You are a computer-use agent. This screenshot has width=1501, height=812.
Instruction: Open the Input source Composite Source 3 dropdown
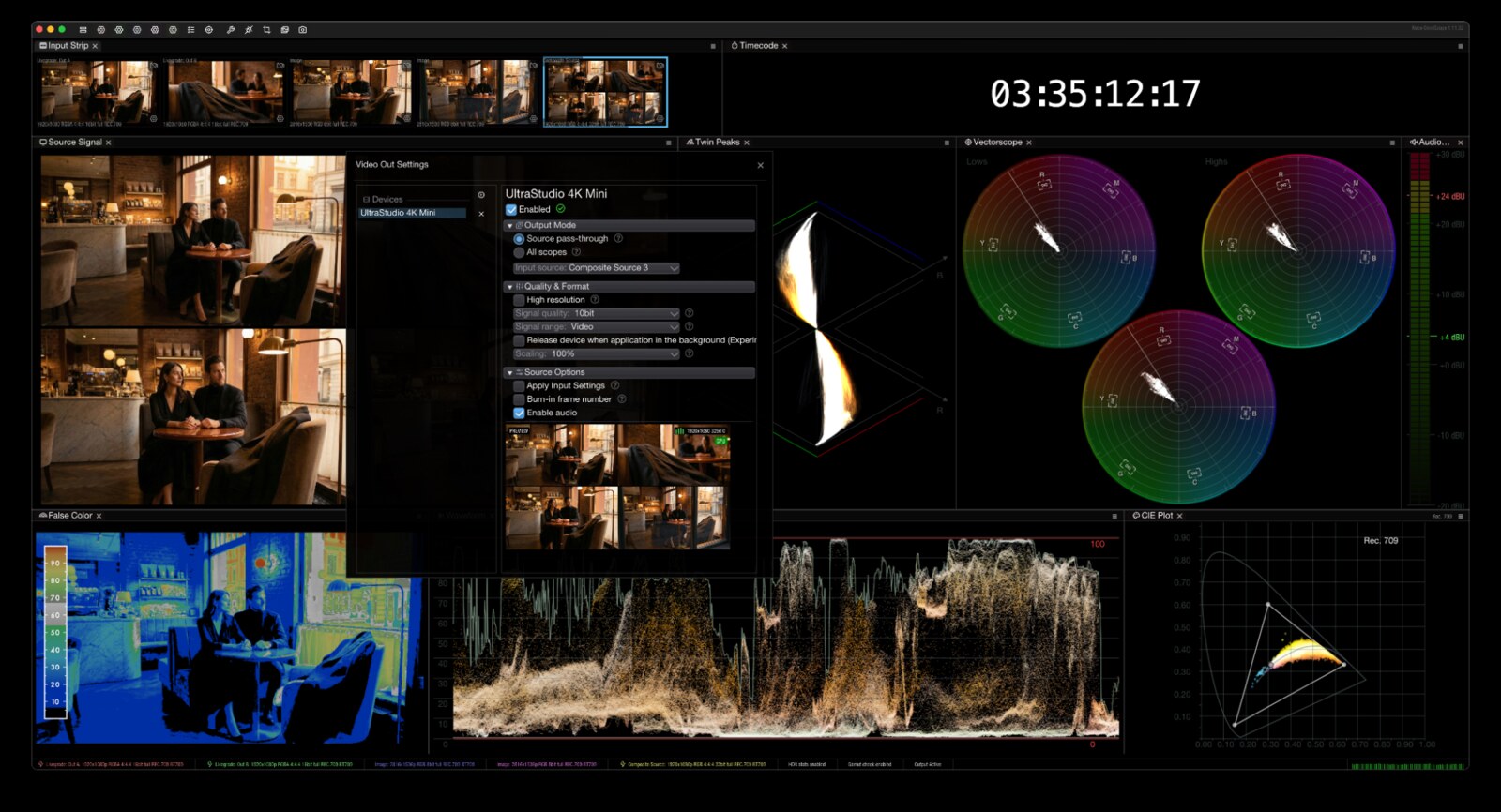(x=596, y=267)
